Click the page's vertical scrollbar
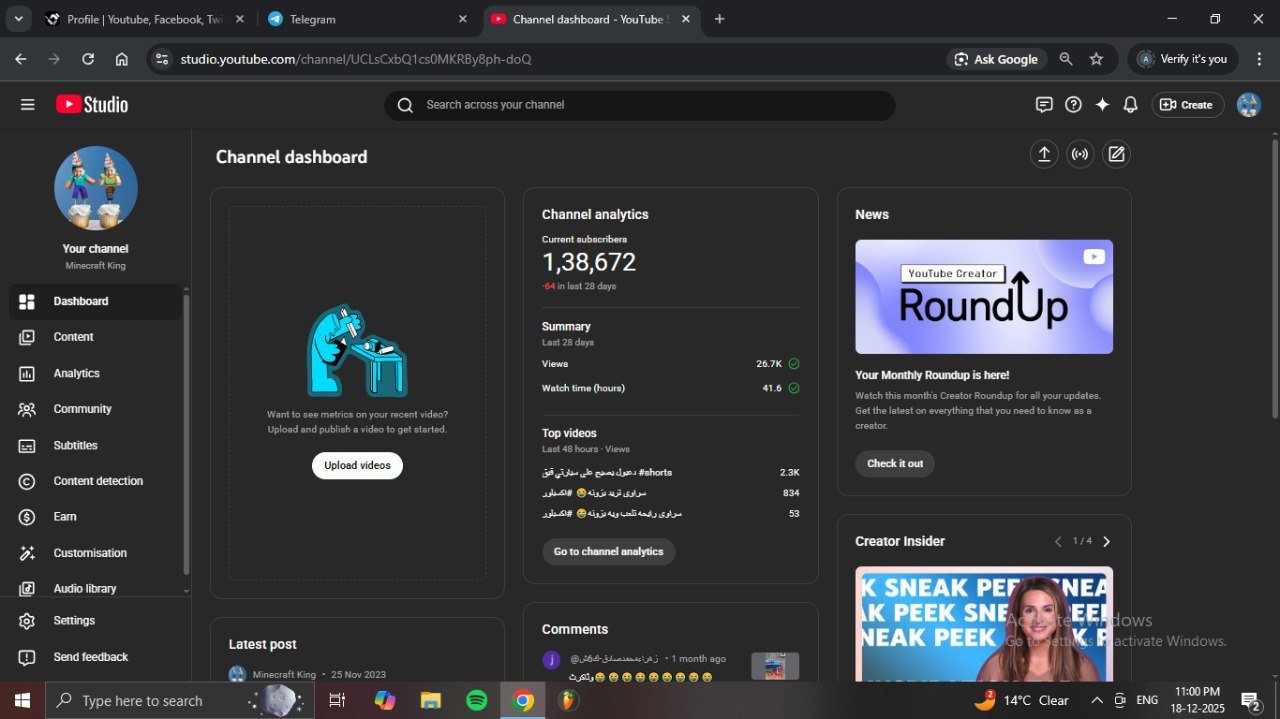The height and width of the screenshot is (719, 1280). coord(1273,280)
